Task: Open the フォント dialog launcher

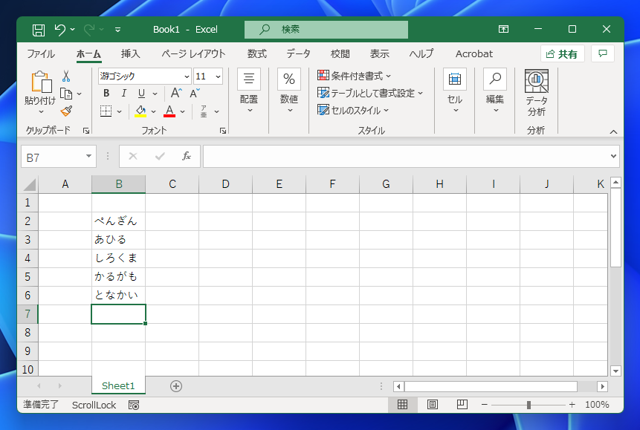Action: (223, 131)
